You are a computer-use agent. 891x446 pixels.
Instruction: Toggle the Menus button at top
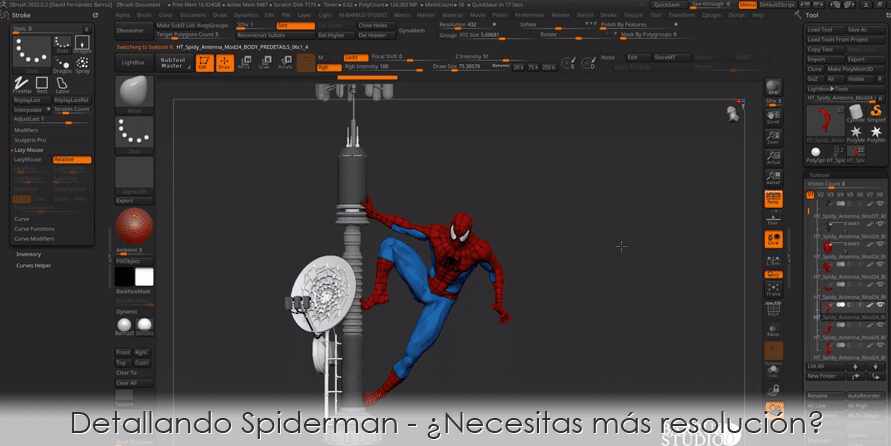click(x=748, y=5)
